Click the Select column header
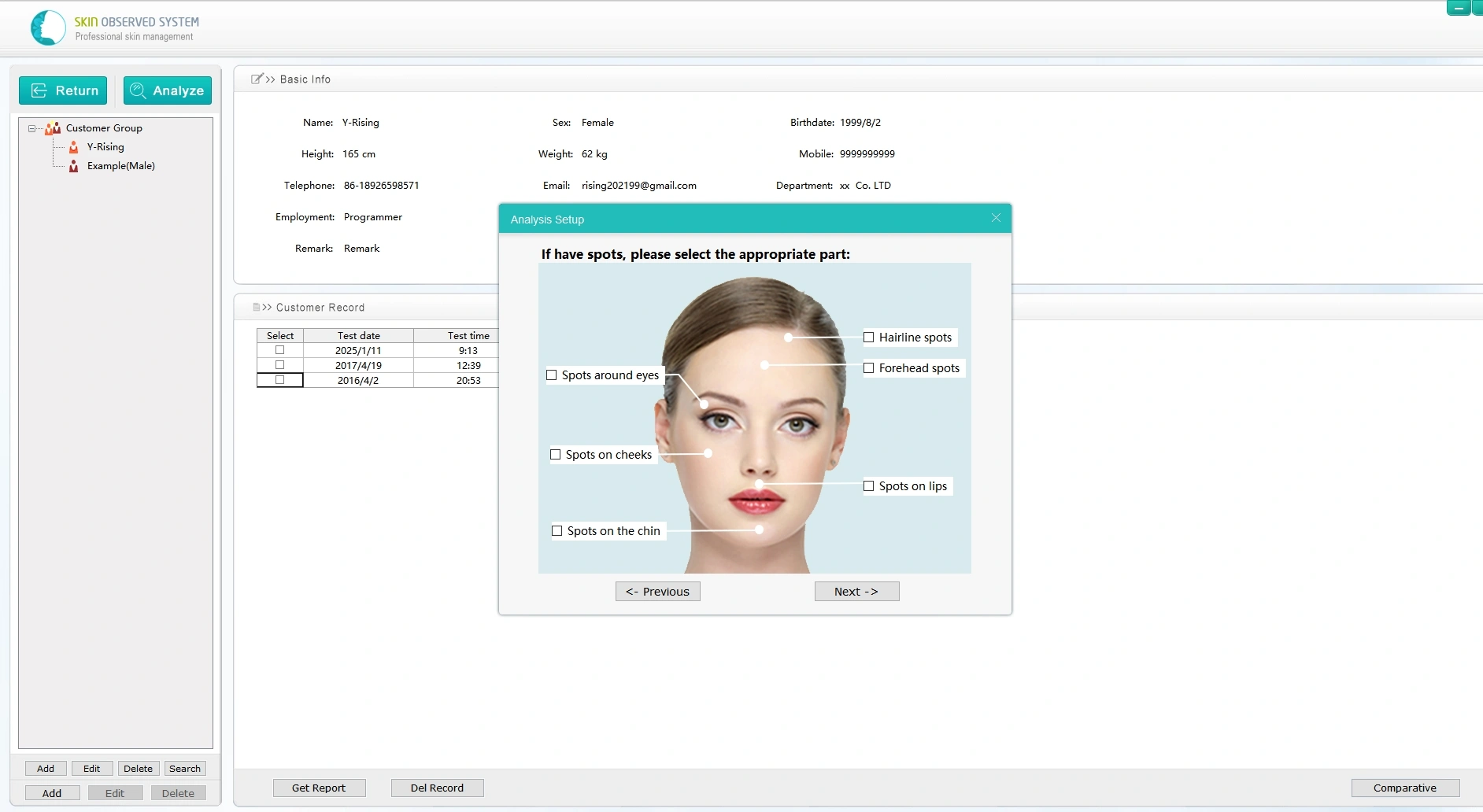Screen dimensions: 1483x812 [x=280, y=336]
